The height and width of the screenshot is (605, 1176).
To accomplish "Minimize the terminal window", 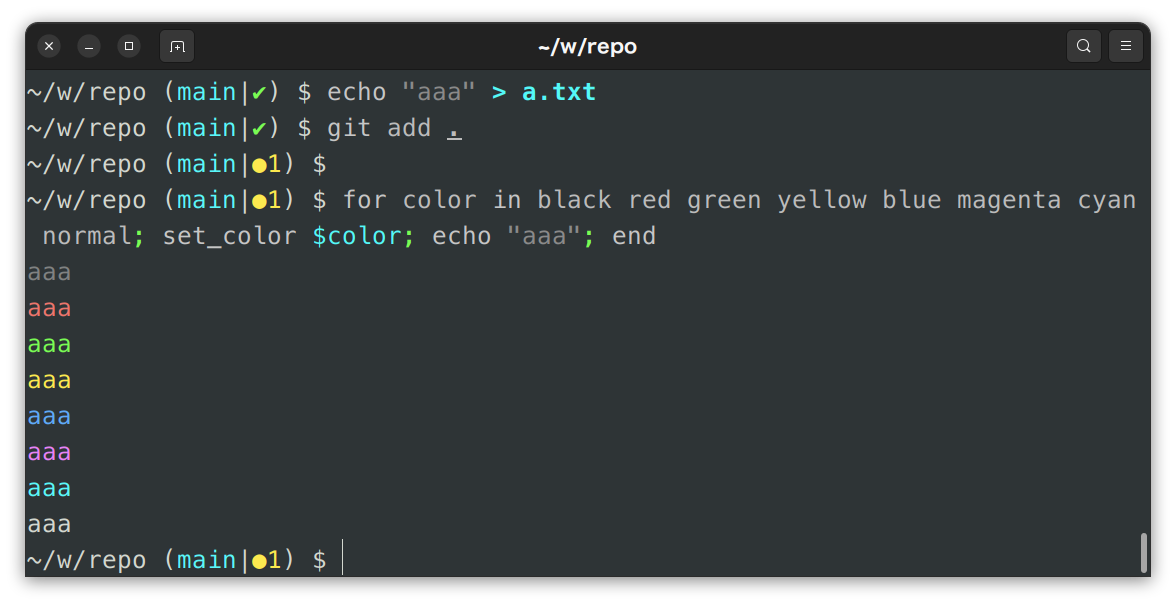I will pos(89,46).
